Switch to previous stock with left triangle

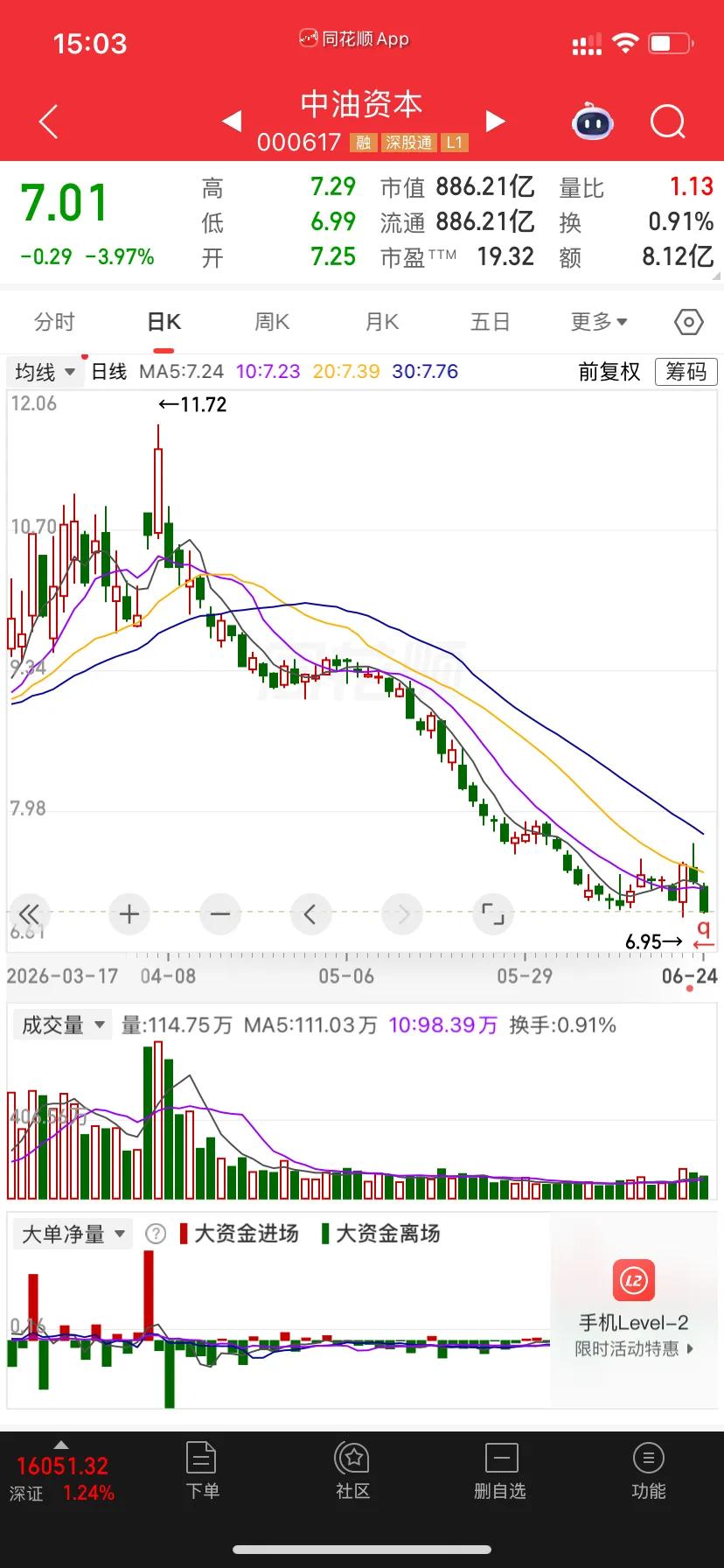(x=232, y=121)
